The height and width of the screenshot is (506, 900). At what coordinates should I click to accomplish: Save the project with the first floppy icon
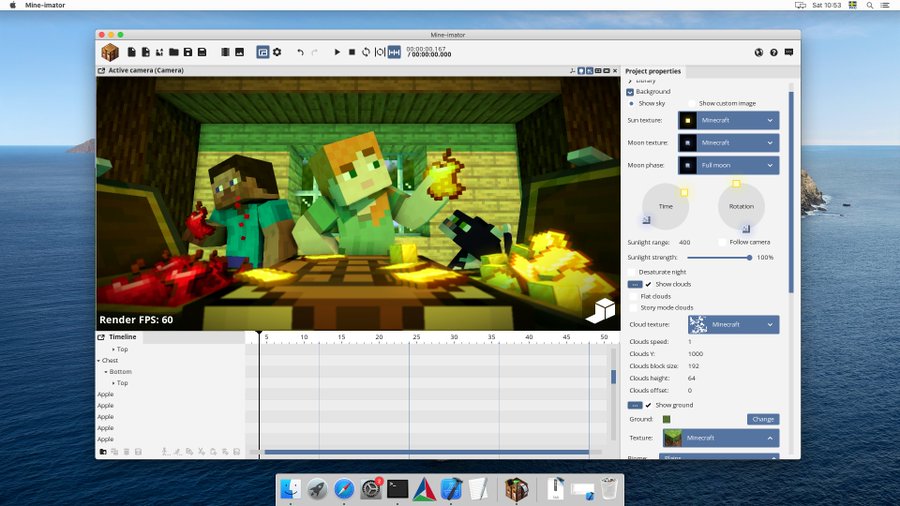click(x=188, y=52)
